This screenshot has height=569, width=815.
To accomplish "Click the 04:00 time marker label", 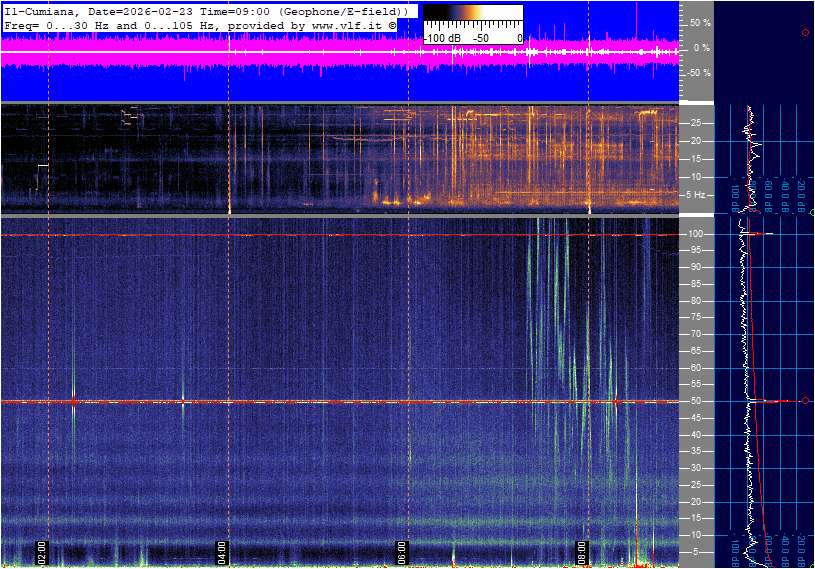I will [222, 551].
